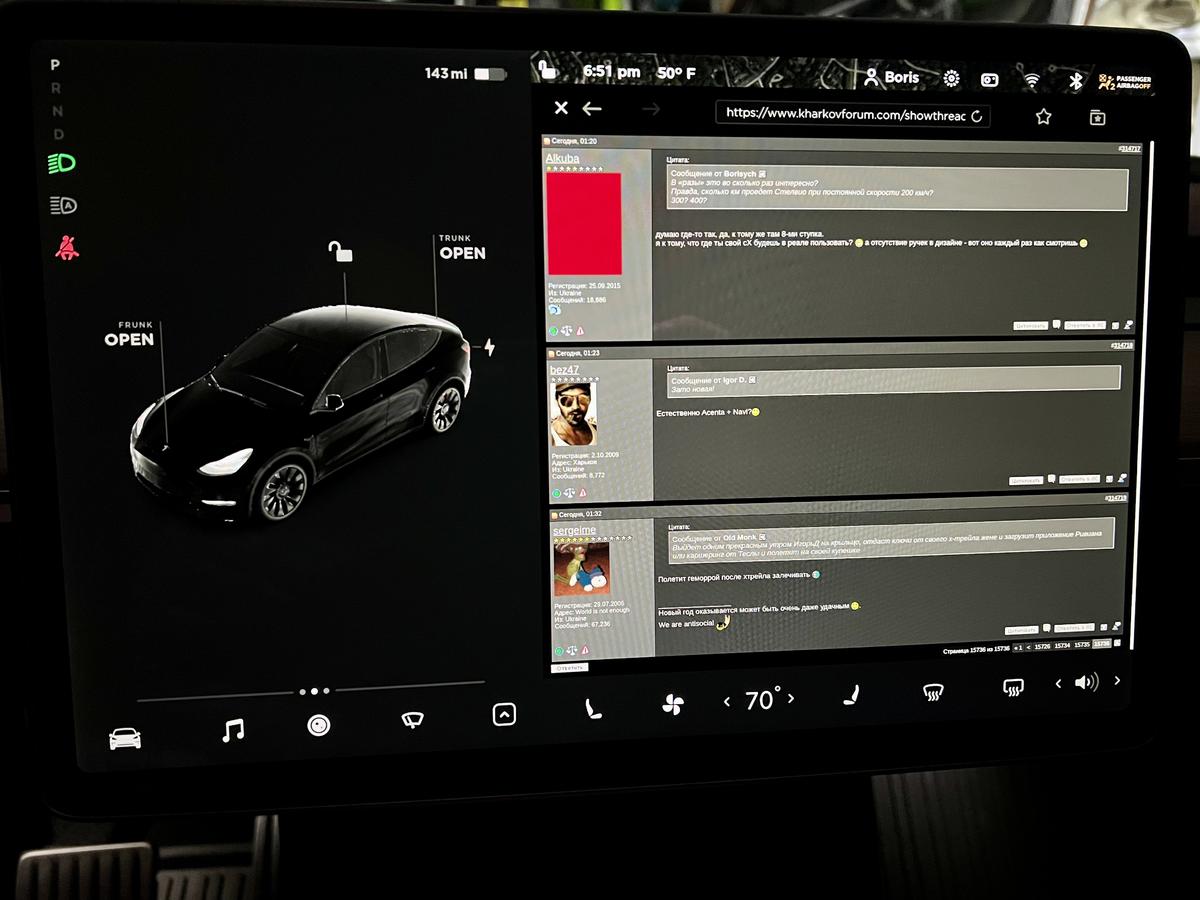Bookmark this page with the star icon
This screenshot has width=1200, height=900.
[1043, 117]
